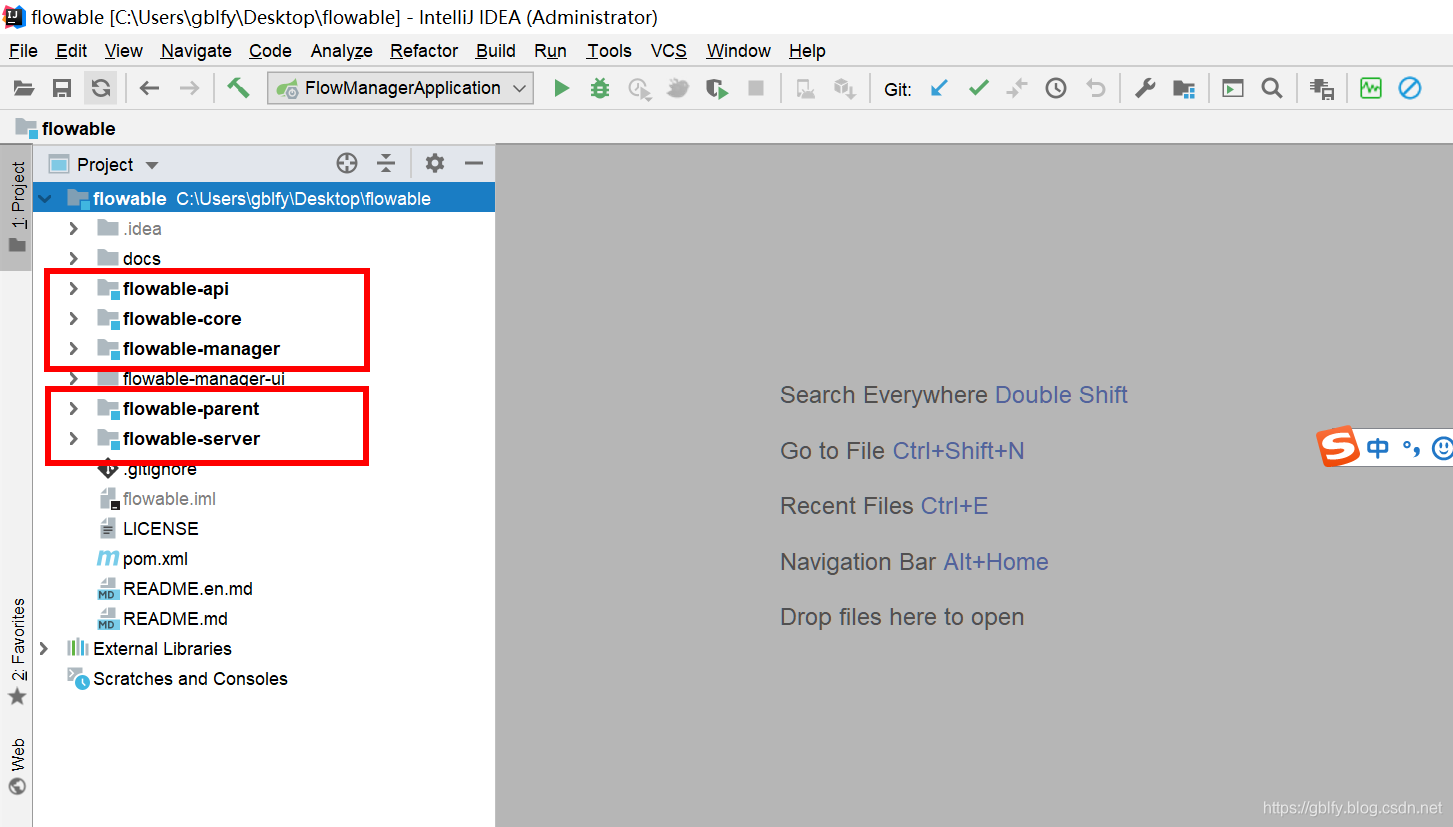Select the .gitignore file
This screenshot has height=827, width=1453.
click(160, 469)
